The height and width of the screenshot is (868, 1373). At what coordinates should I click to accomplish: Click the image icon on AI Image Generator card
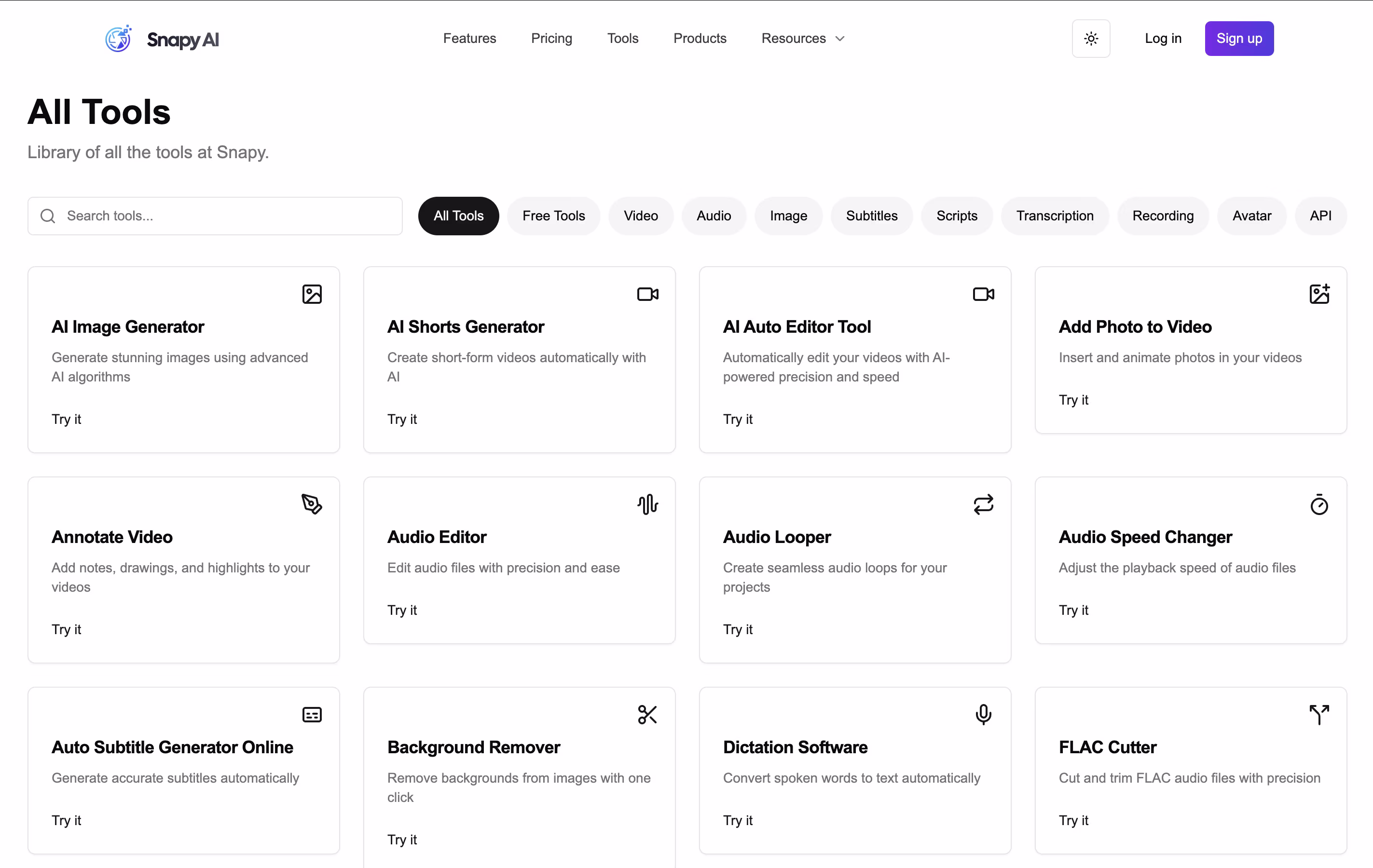coord(312,294)
